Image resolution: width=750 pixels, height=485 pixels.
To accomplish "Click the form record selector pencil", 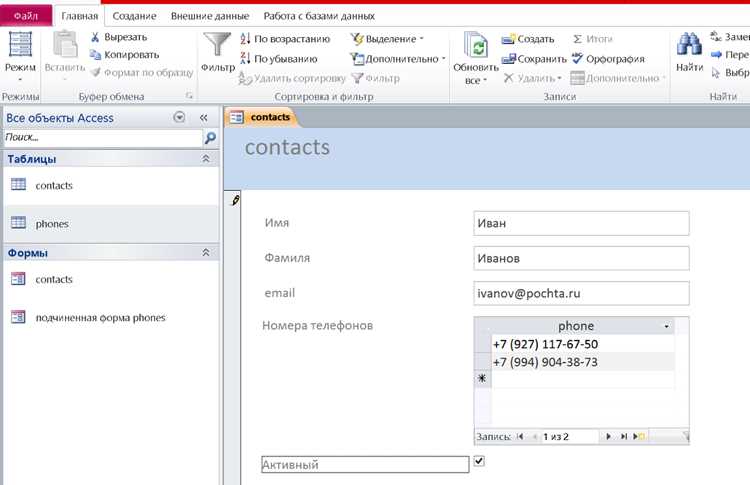I will click(235, 200).
